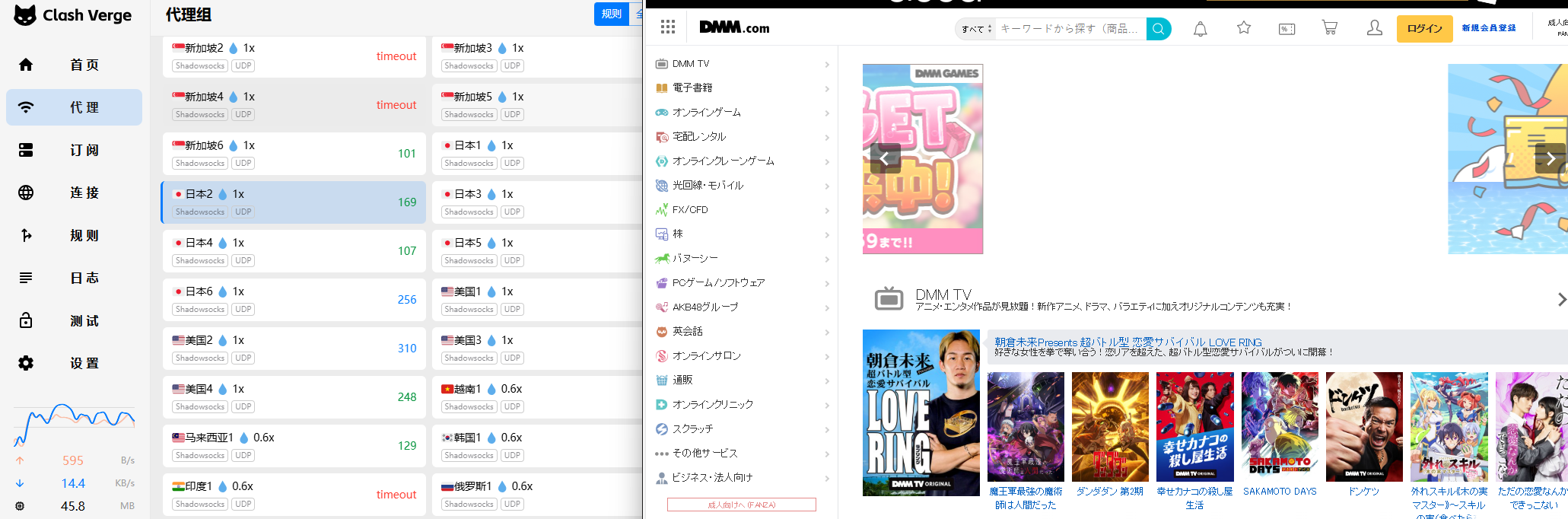Click the DMM search magnifier button

click(x=1159, y=29)
